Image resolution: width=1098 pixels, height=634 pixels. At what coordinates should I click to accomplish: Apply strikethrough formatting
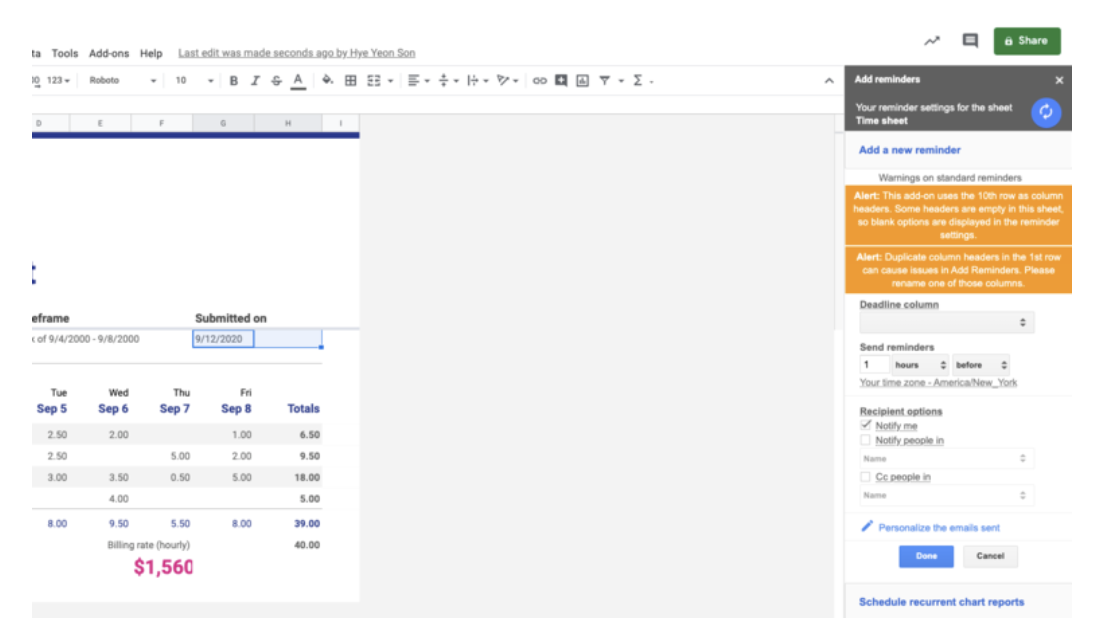(x=277, y=81)
